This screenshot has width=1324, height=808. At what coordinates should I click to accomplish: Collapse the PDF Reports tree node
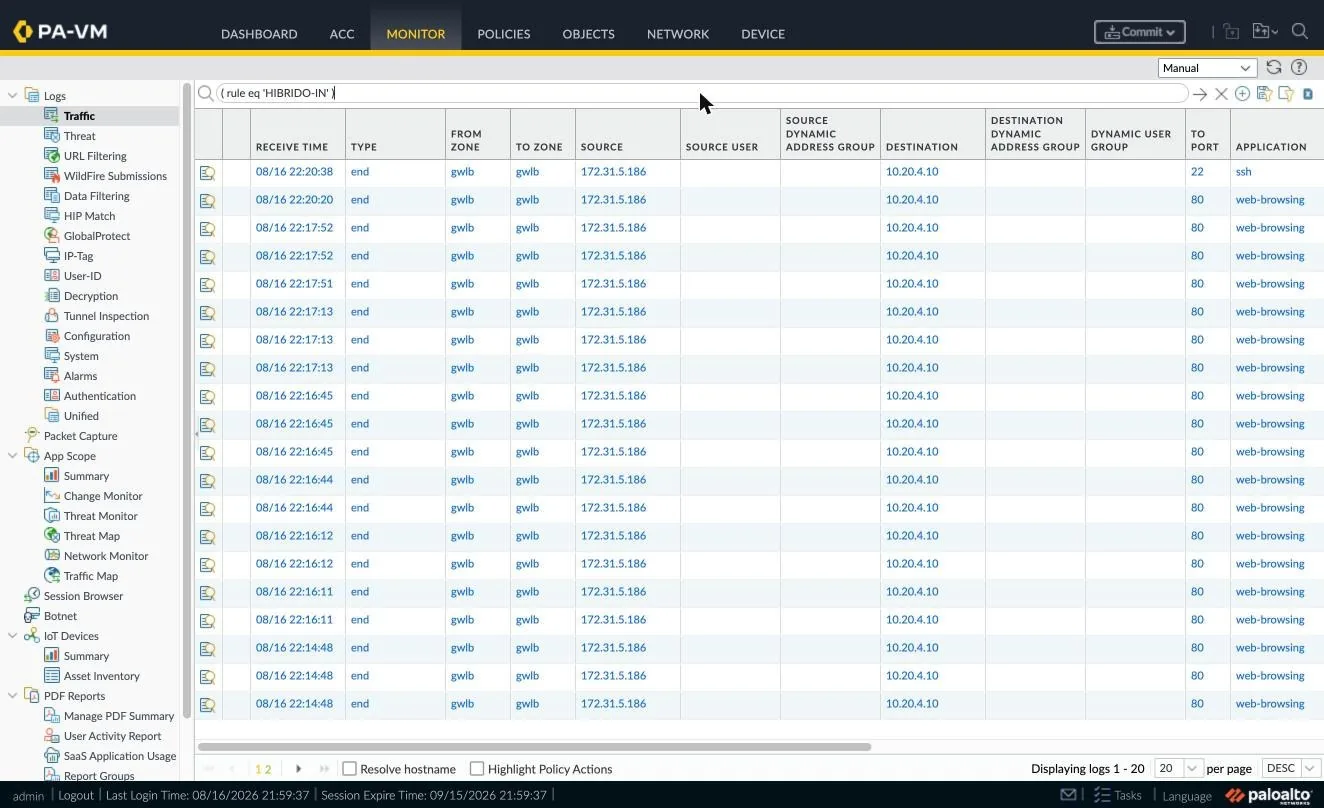(13, 696)
